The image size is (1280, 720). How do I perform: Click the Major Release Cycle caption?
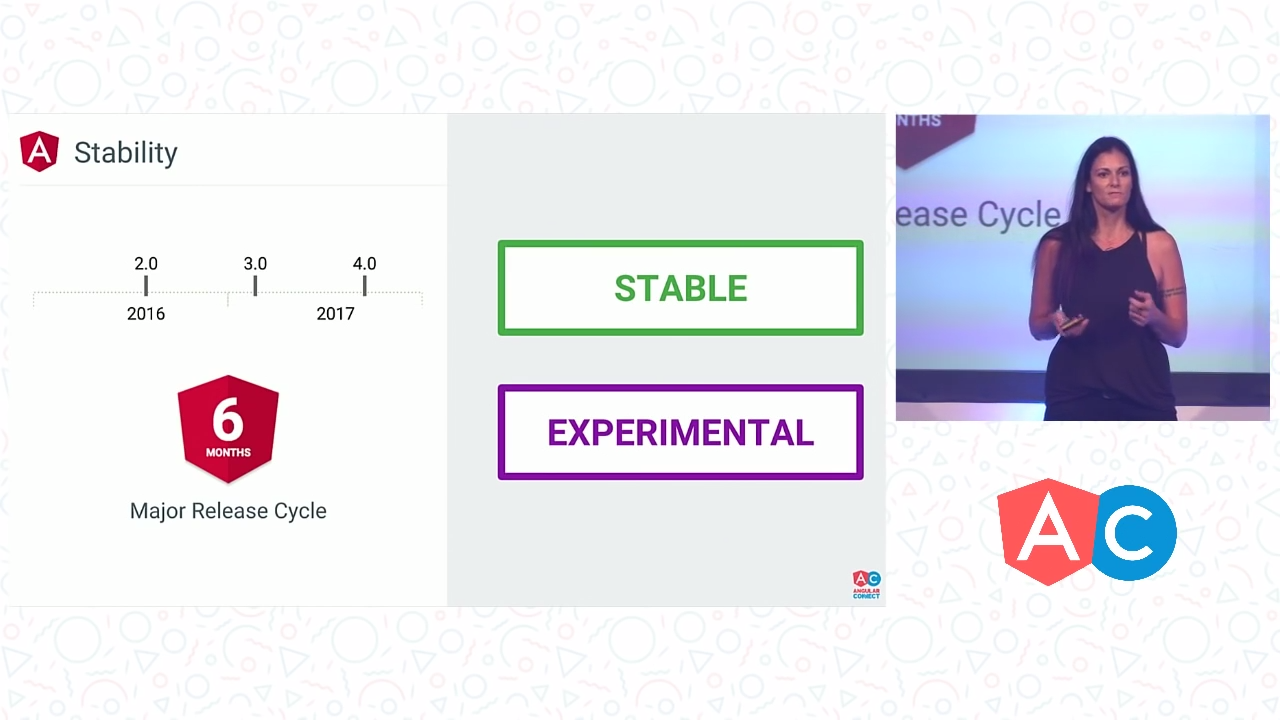[x=228, y=511]
